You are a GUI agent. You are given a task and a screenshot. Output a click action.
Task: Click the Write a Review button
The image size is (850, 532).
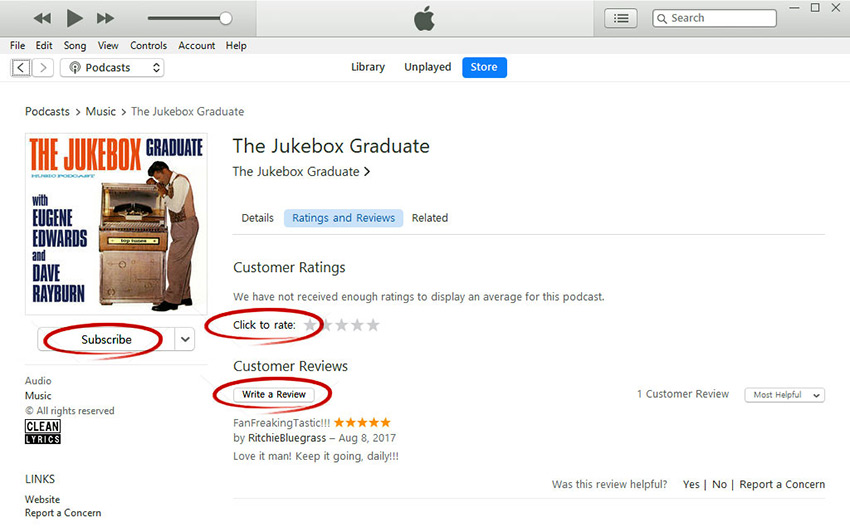(274, 394)
